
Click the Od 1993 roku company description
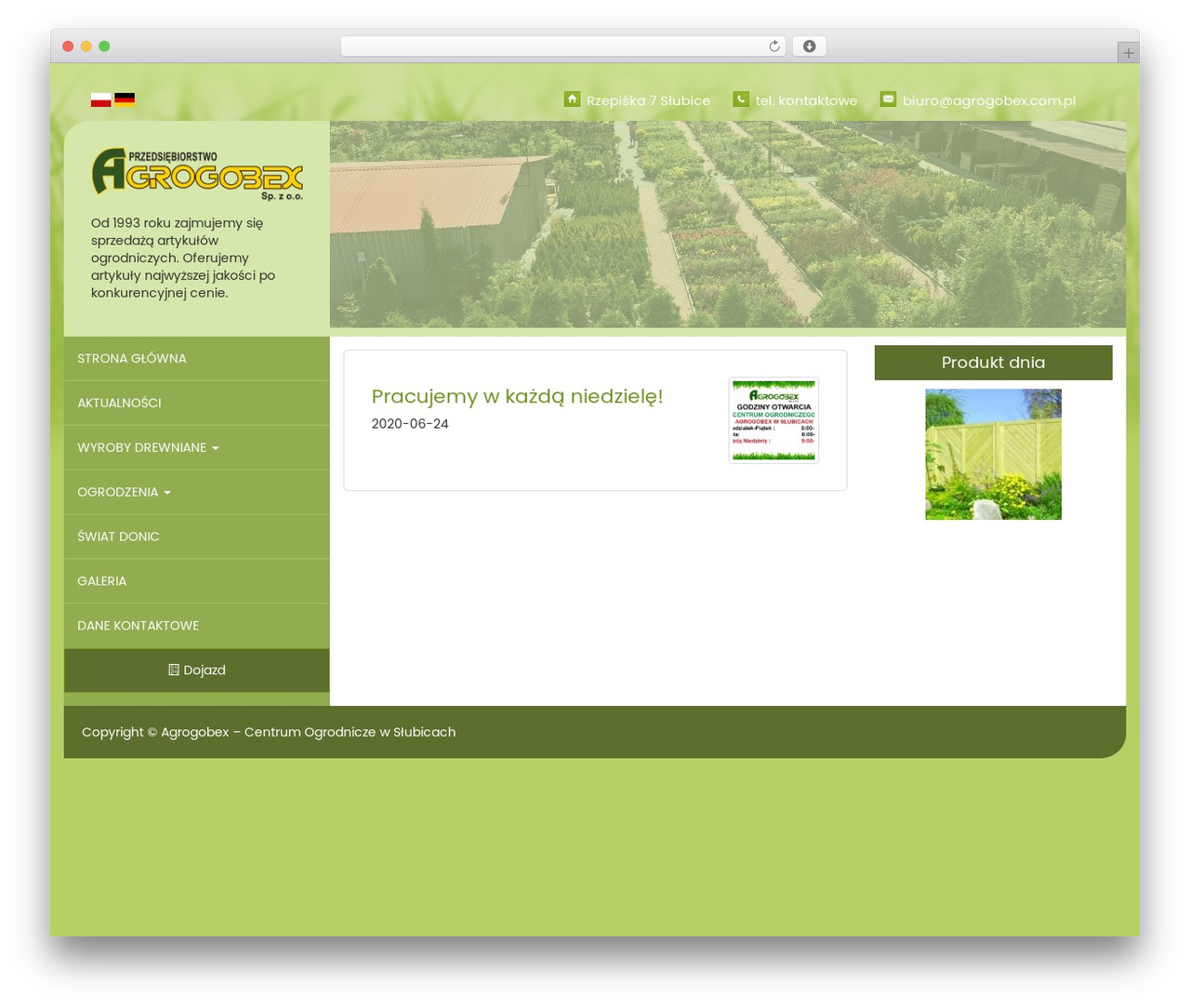point(185,258)
